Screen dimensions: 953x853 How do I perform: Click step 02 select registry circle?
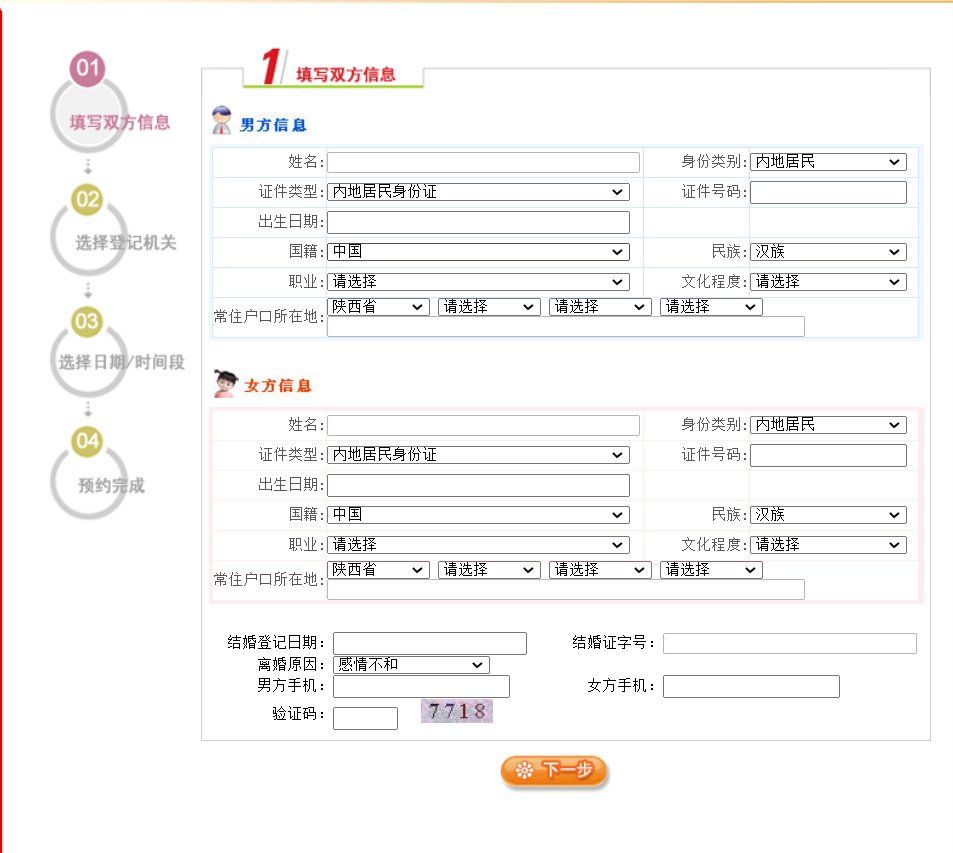tap(87, 198)
